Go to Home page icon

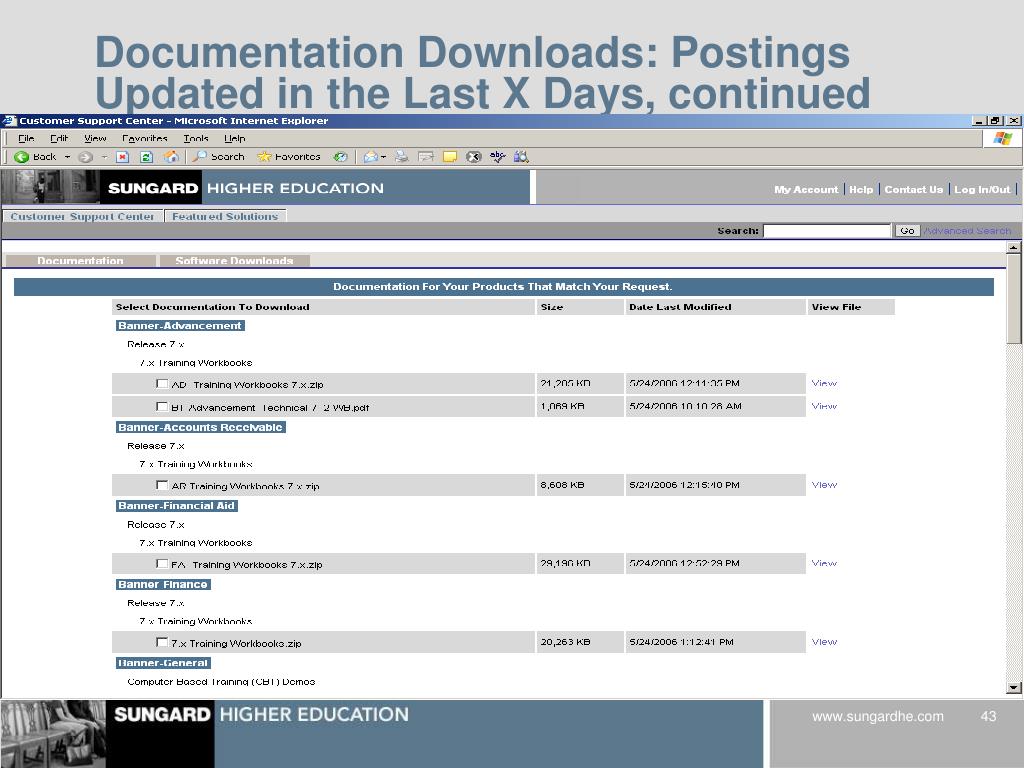[x=171, y=157]
